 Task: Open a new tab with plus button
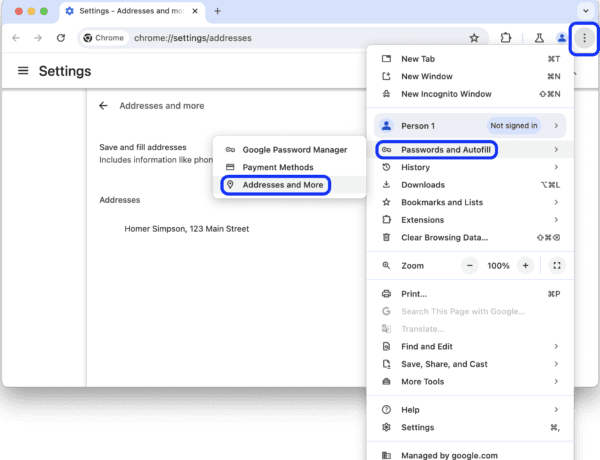point(217,11)
